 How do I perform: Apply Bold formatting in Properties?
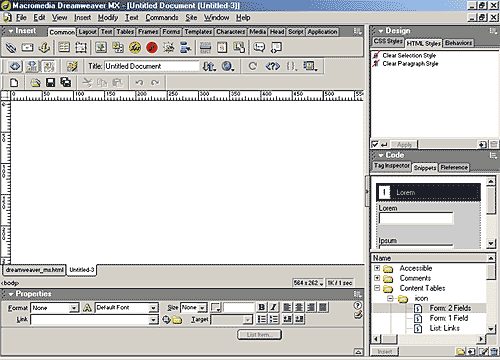[x=262, y=307]
